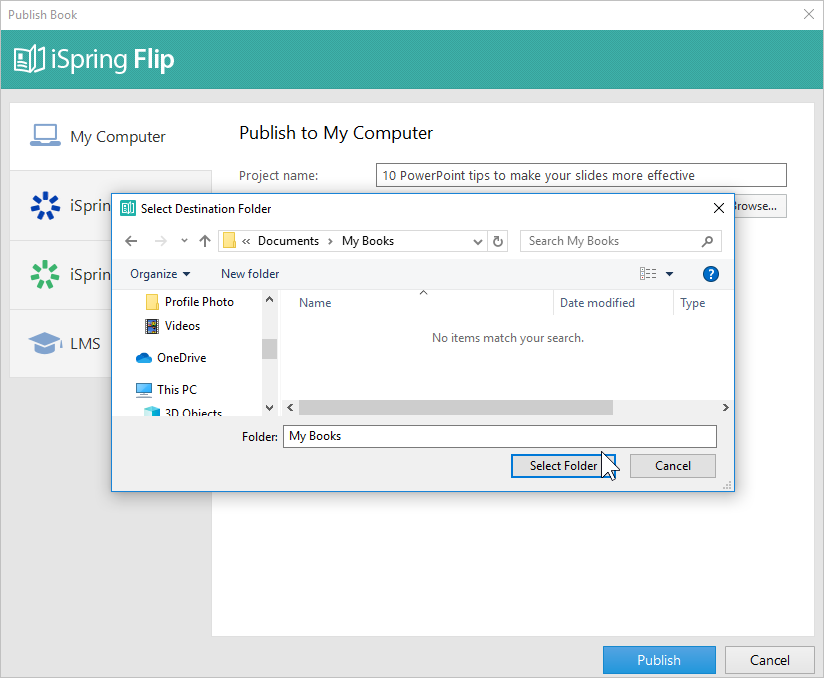Screen dimensions: 824x678
Task: Select the My Computer publish tab
Action: tap(111, 137)
